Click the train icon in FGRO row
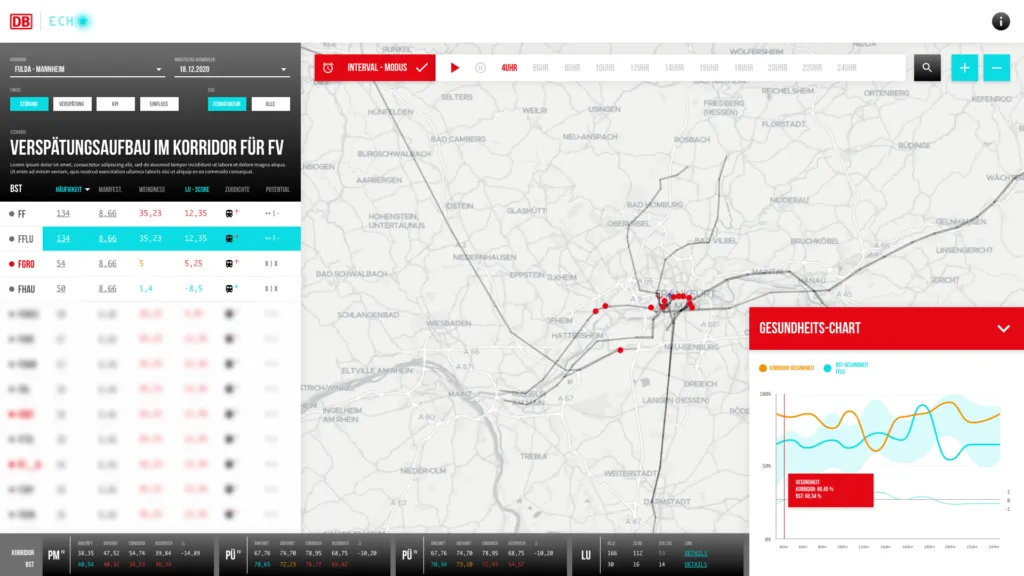The height and width of the screenshot is (576, 1024). tap(229, 264)
